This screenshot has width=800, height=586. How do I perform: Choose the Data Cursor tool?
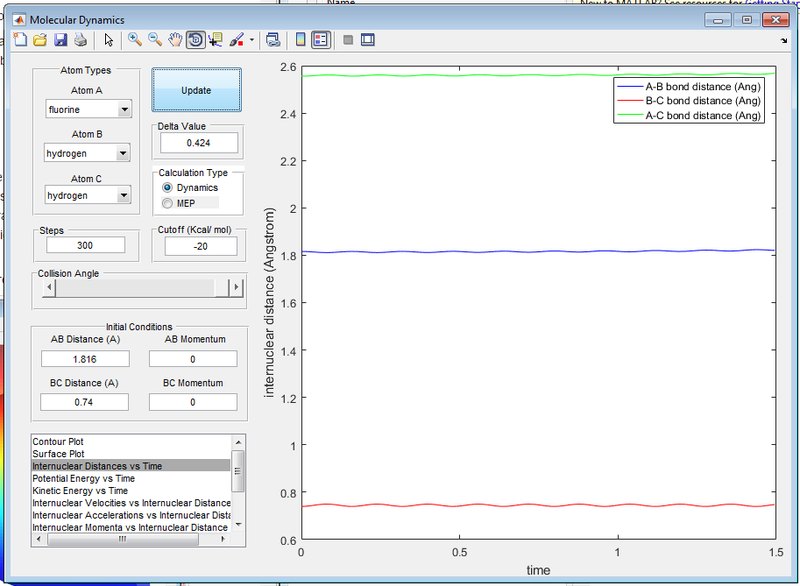coord(216,41)
